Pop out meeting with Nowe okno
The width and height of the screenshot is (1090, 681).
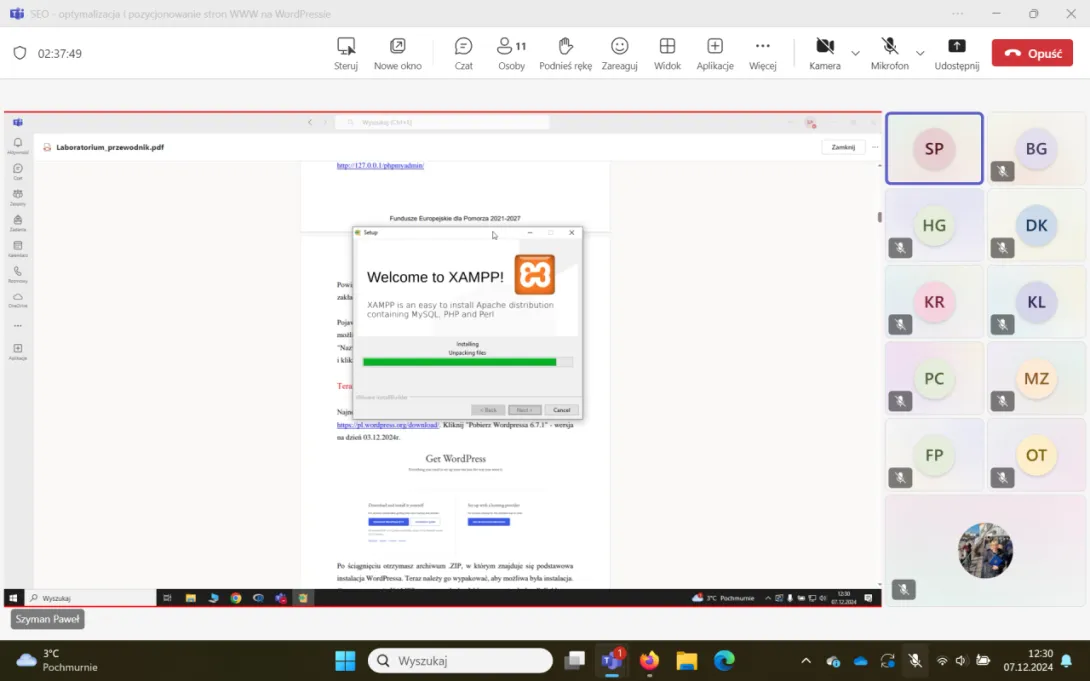[397, 53]
